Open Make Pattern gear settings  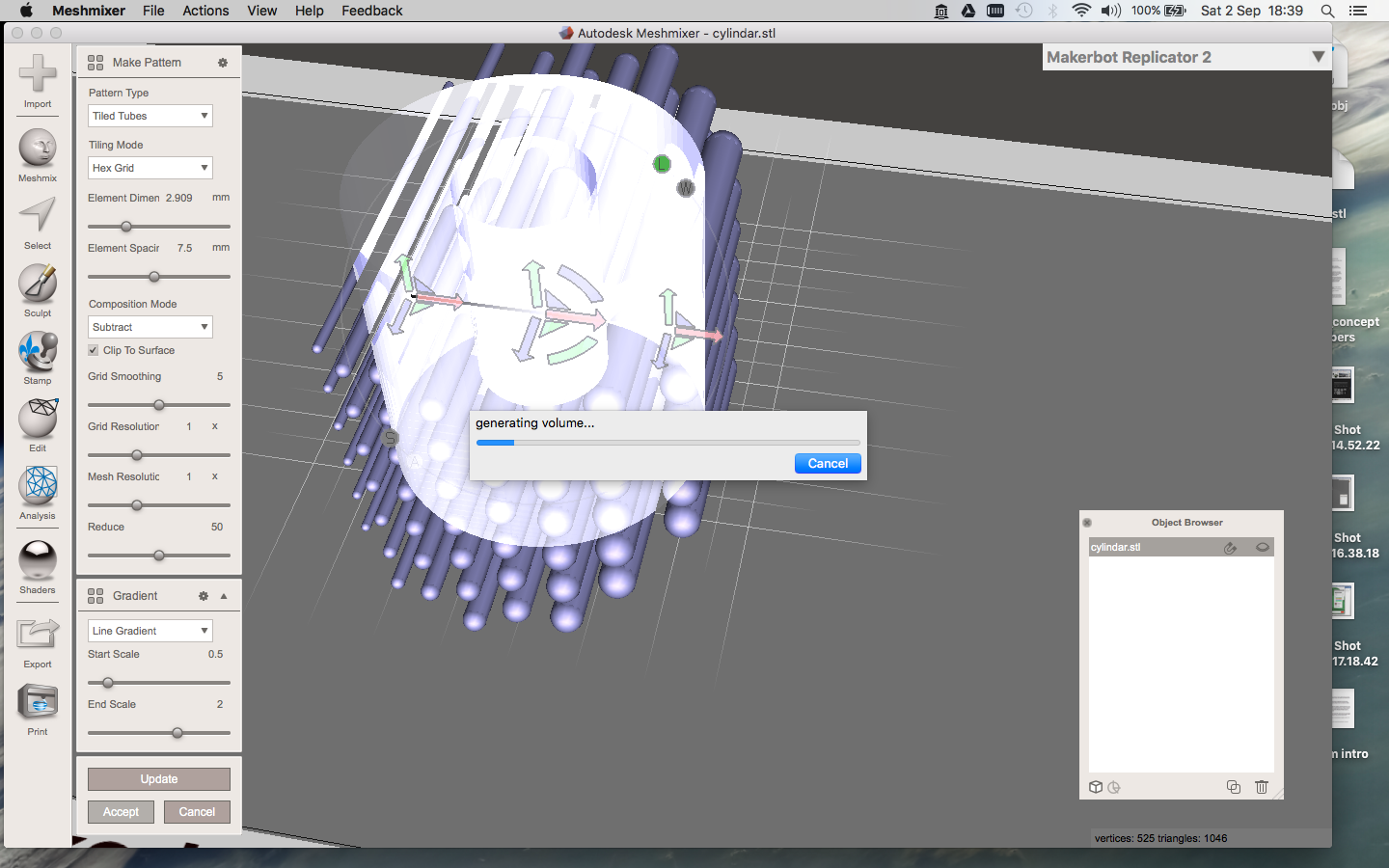[223, 63]
